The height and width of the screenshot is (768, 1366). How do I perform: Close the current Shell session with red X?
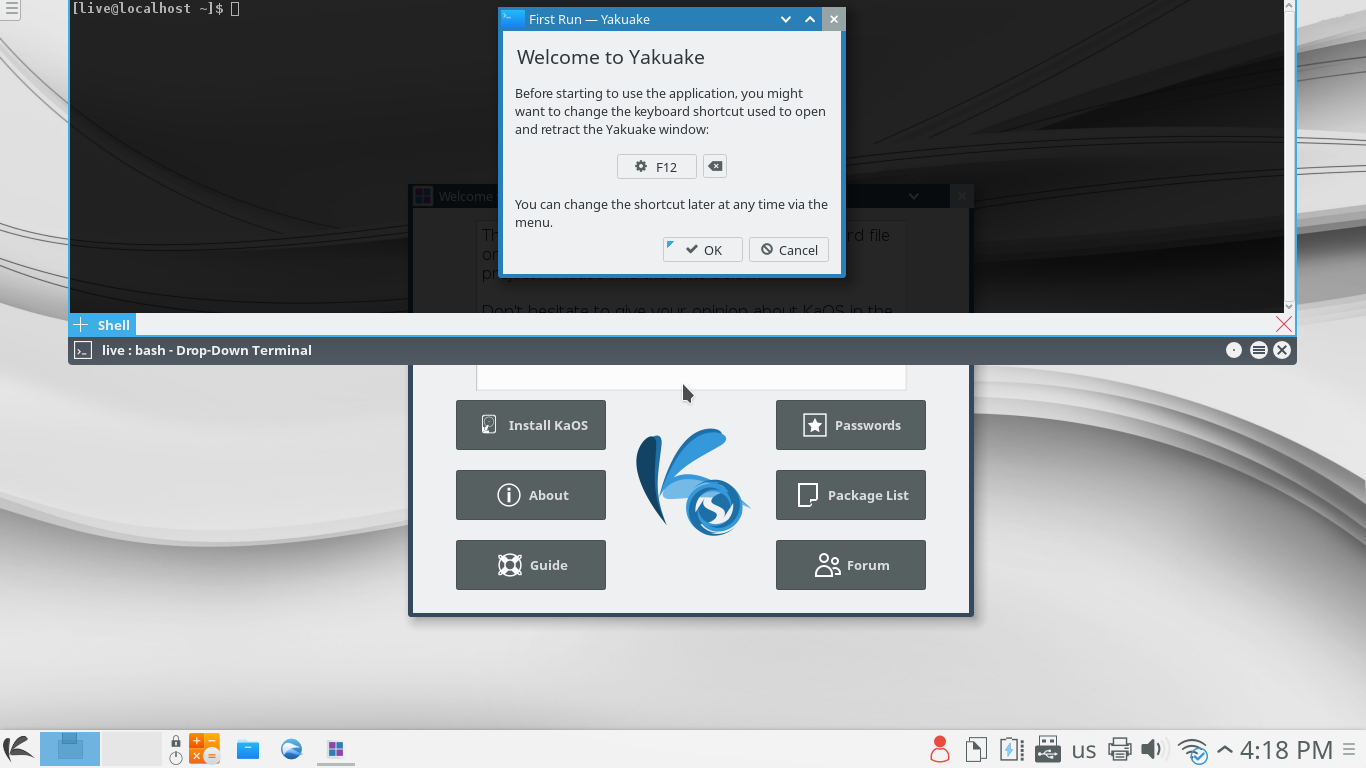[x=1284, y=324]
